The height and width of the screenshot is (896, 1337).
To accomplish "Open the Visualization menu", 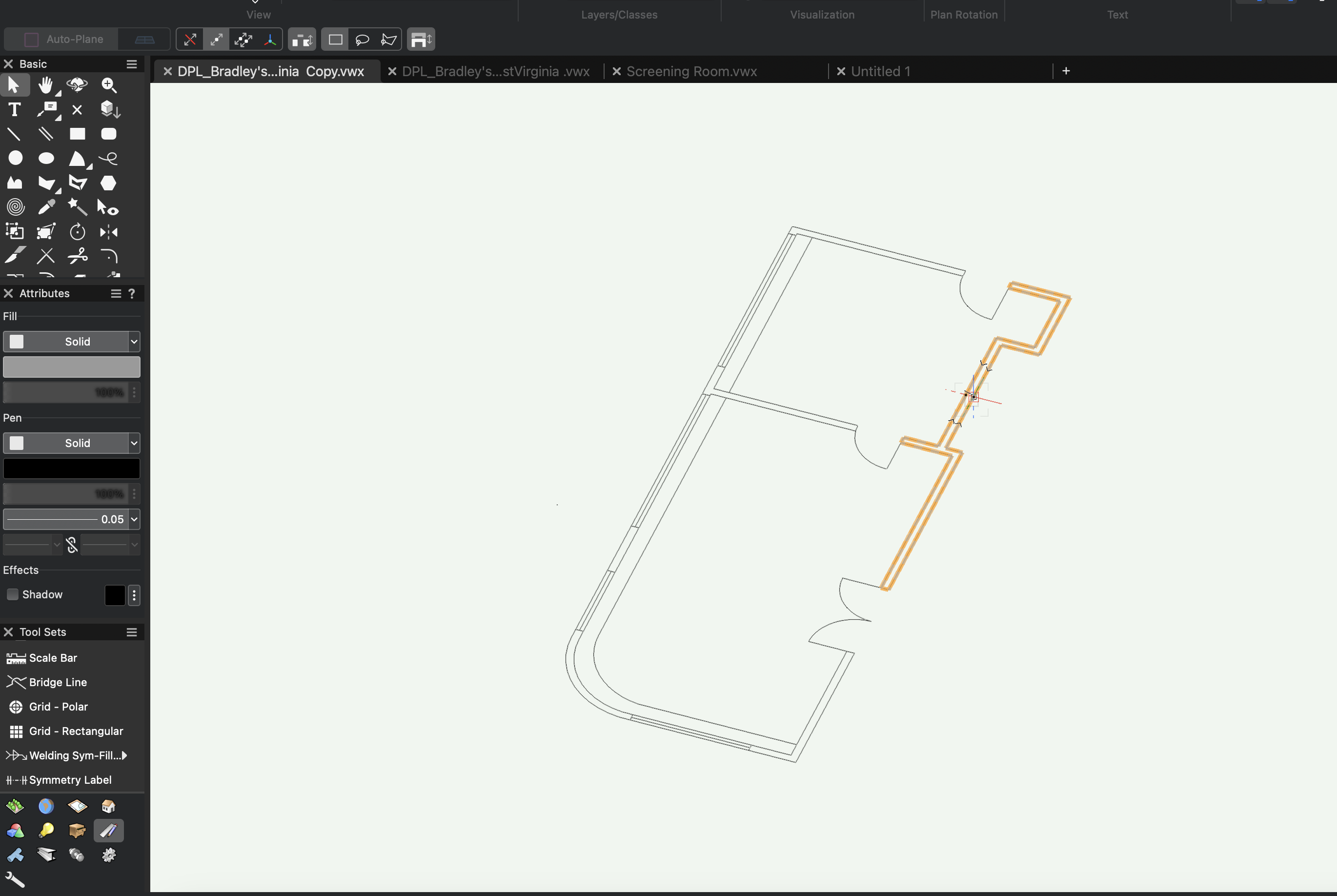I will tap(822, 14).
